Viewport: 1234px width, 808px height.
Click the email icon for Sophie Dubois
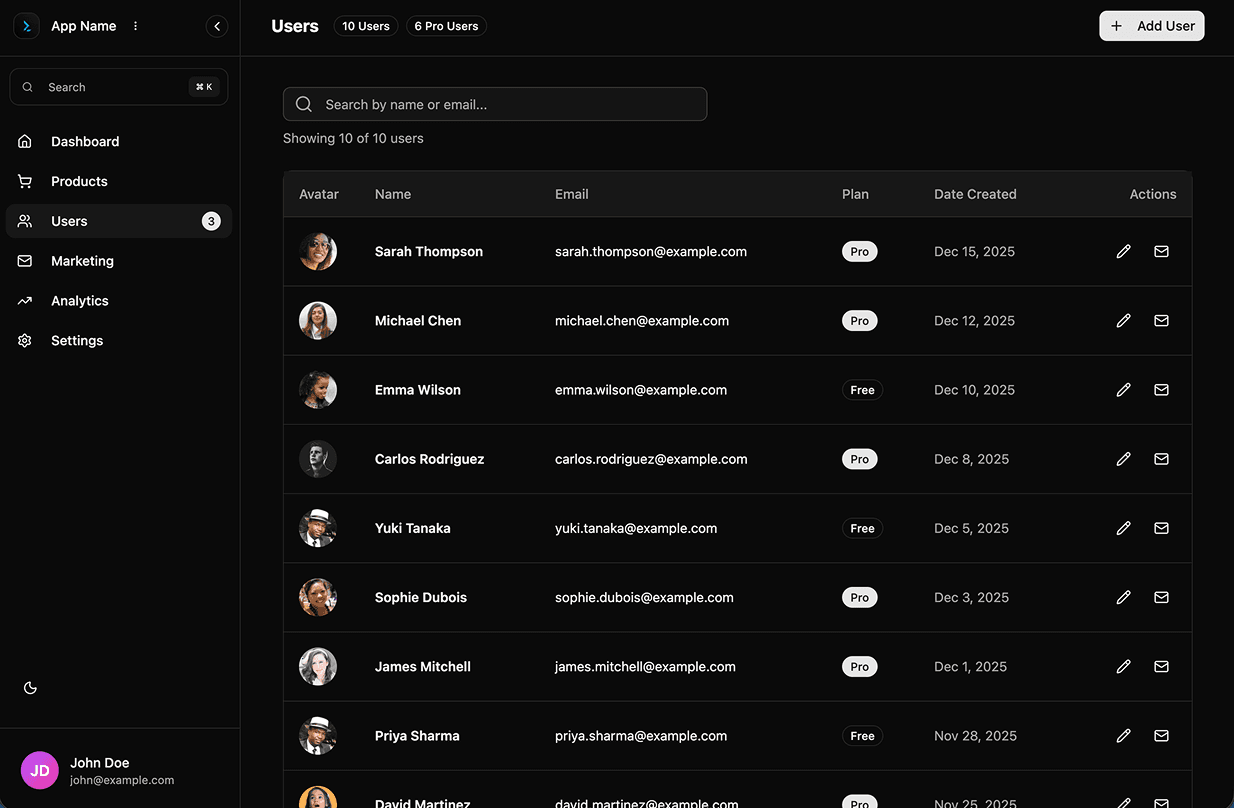point(1161,597)
